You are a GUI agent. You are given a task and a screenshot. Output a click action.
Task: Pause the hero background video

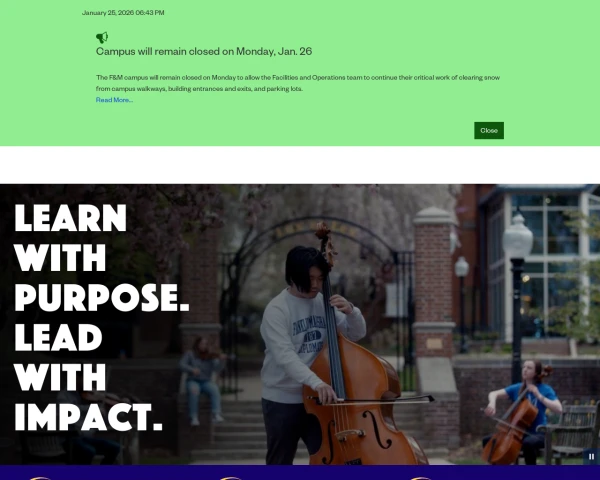point(591,456)
